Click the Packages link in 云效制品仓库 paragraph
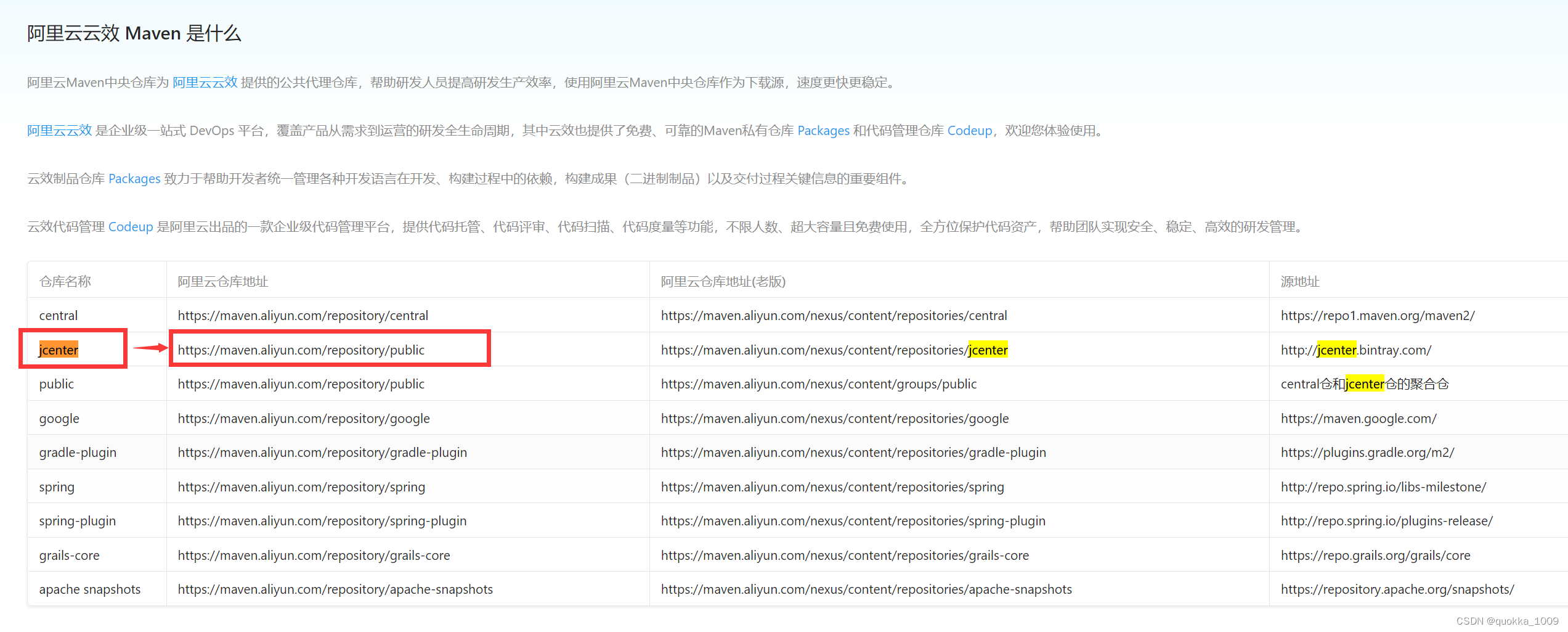 coord(134,178)
